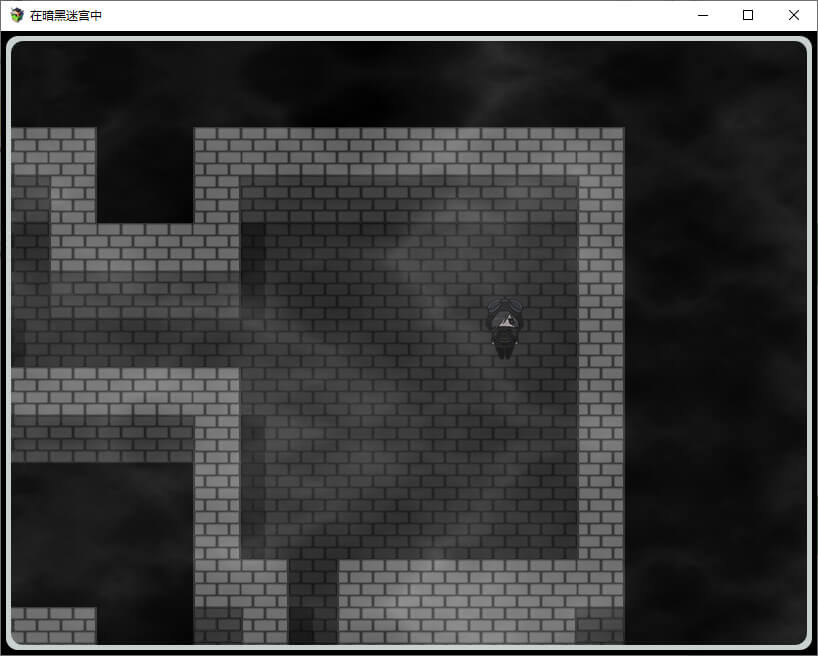Minimize the game window
Viewport: 818px width, 656px height.
click(702, 15)
